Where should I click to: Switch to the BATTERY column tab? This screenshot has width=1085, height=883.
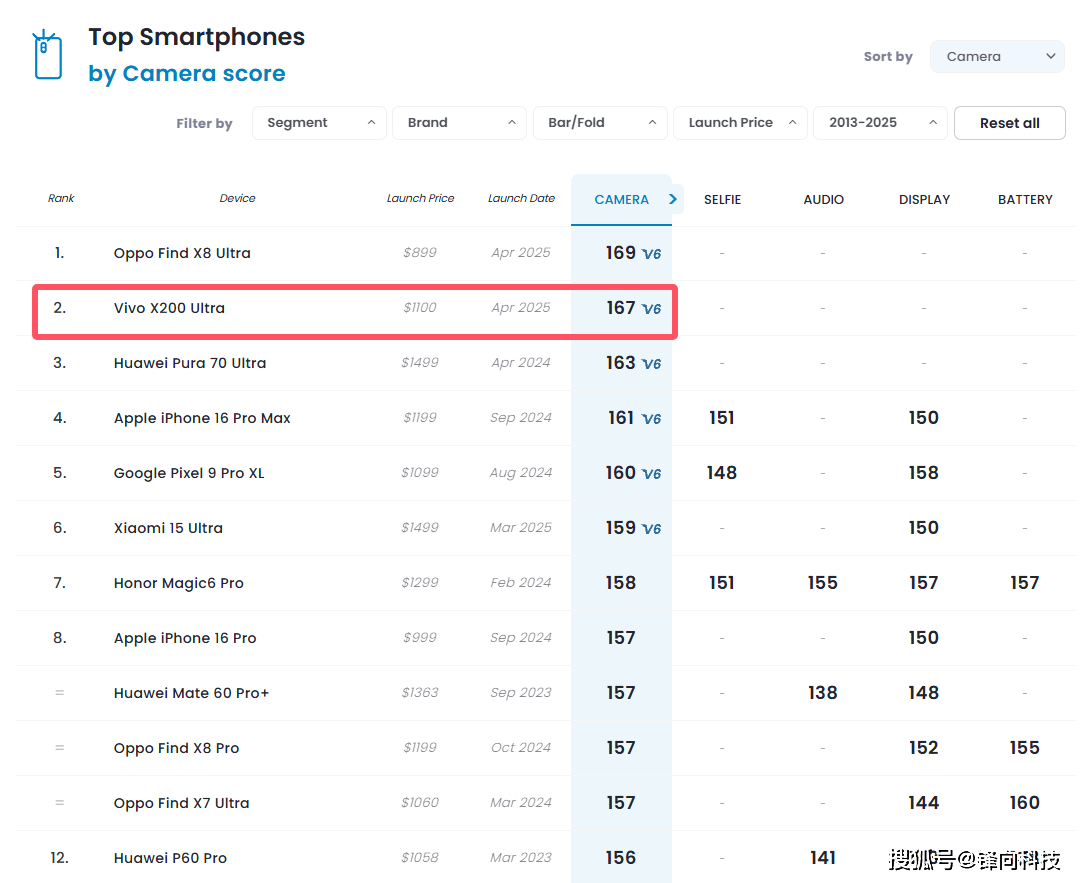click(x=1025, y=200)
